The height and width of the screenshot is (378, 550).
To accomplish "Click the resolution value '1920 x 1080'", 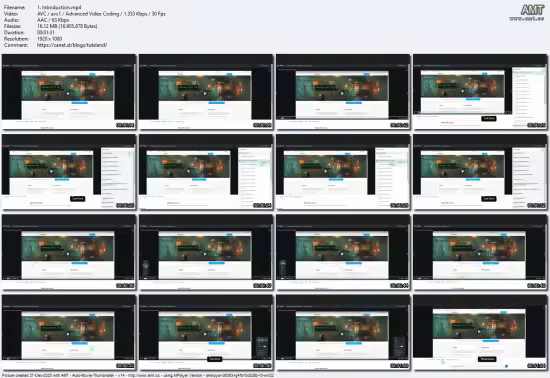I will [x=49, y=39].
